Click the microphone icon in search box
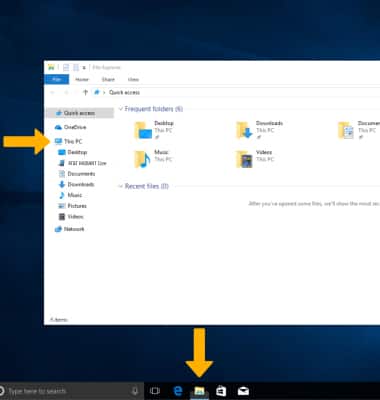 [135, 391]
